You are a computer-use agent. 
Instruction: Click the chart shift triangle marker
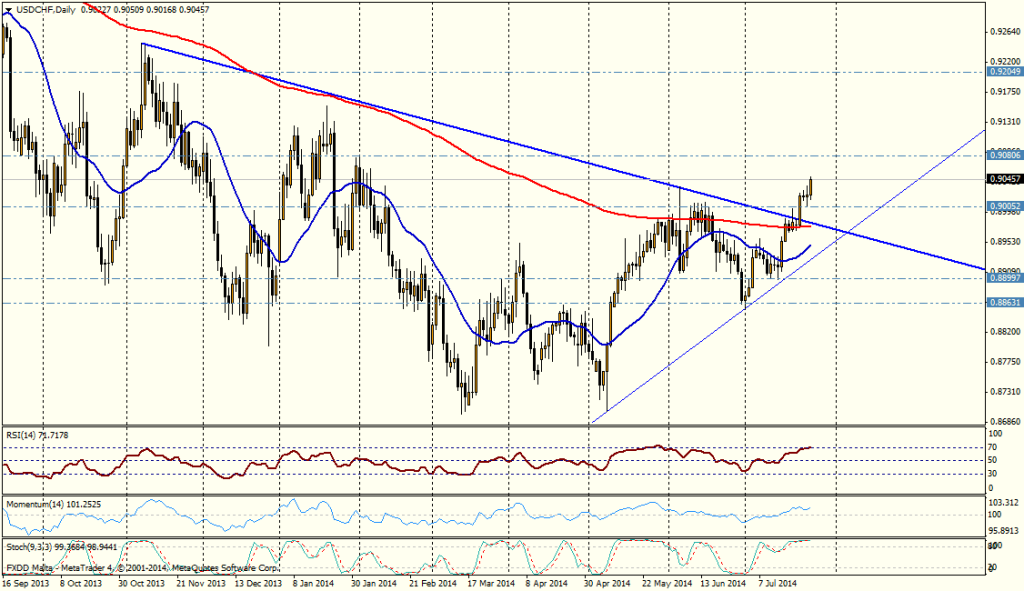pyautogui.click(x=8, y=10)
